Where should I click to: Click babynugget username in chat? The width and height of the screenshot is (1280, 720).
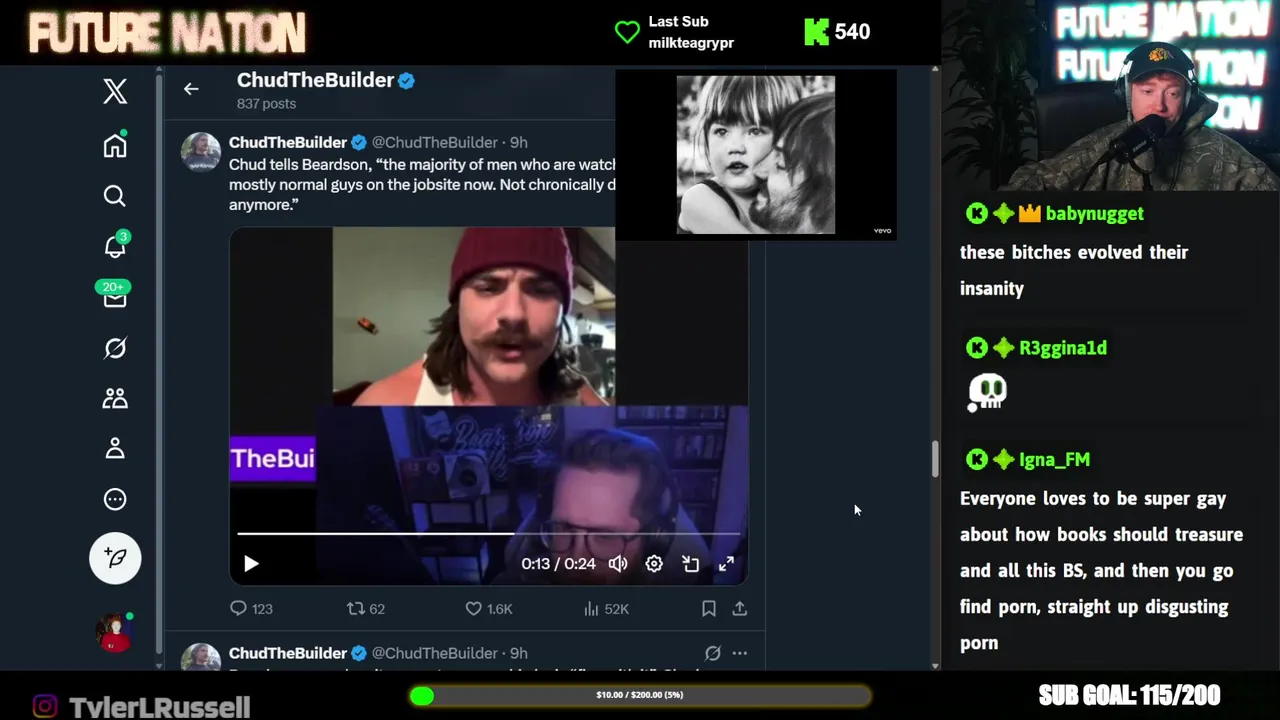tap(1094, 213)
